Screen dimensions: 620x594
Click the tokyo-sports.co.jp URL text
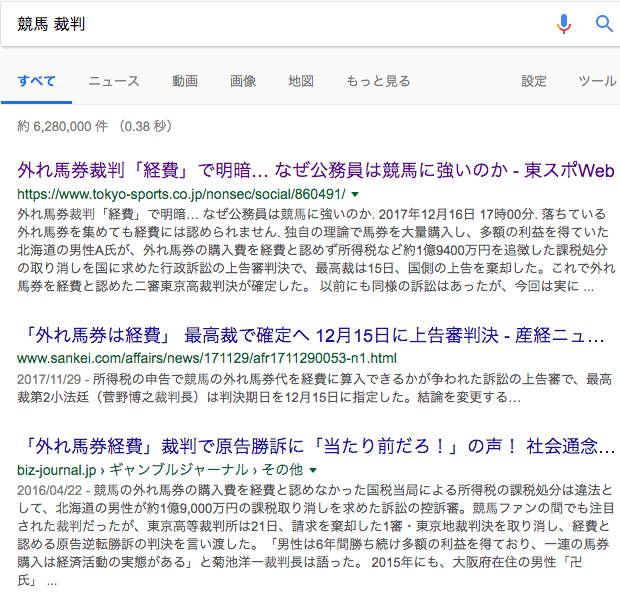click(x=181, y=194)
